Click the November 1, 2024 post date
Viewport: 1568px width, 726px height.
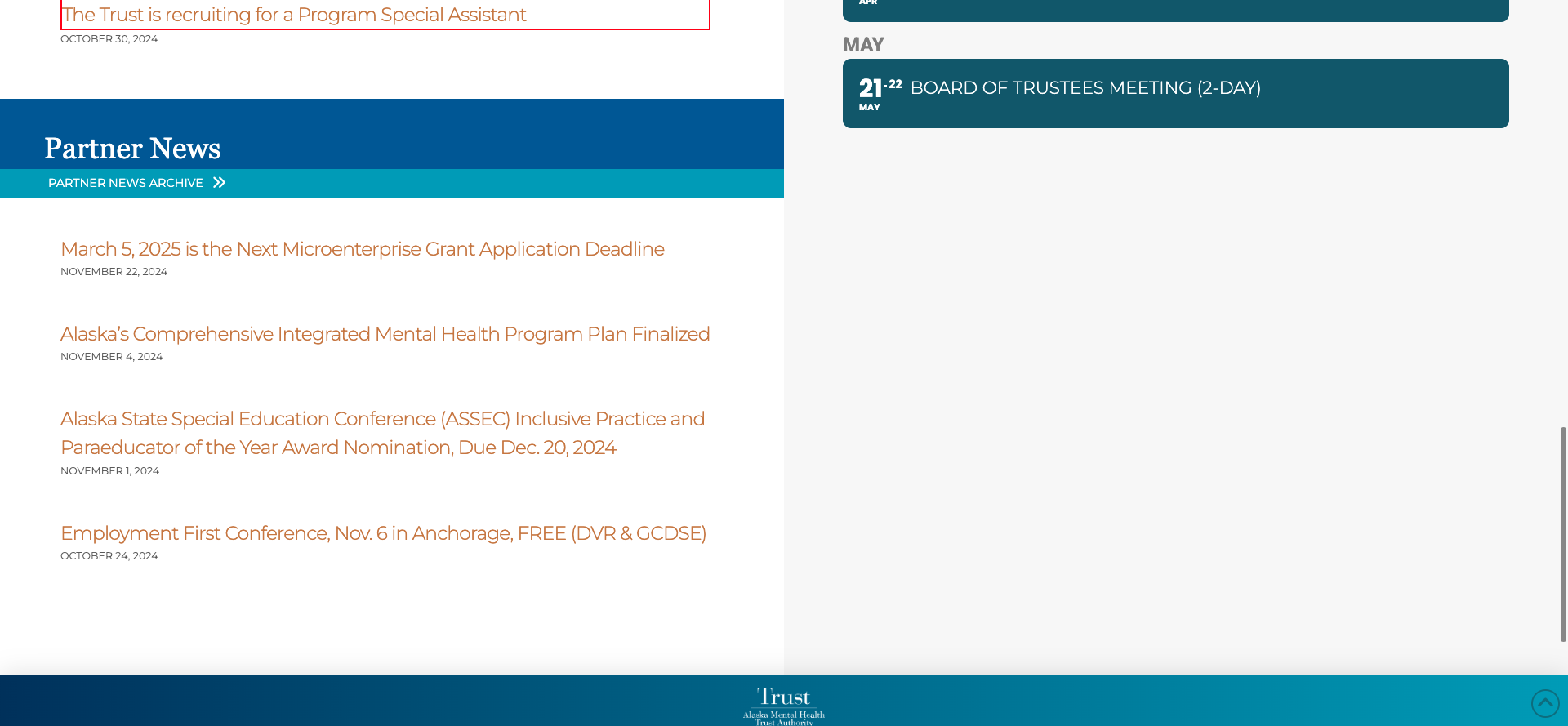109,471
